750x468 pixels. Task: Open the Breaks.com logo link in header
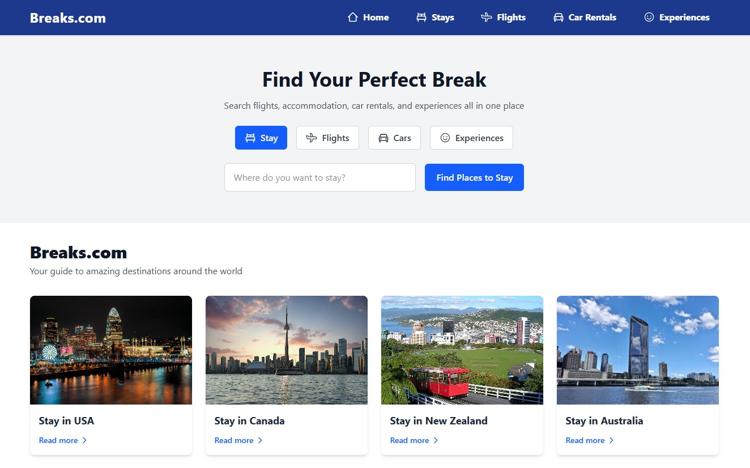click(68, 17)
